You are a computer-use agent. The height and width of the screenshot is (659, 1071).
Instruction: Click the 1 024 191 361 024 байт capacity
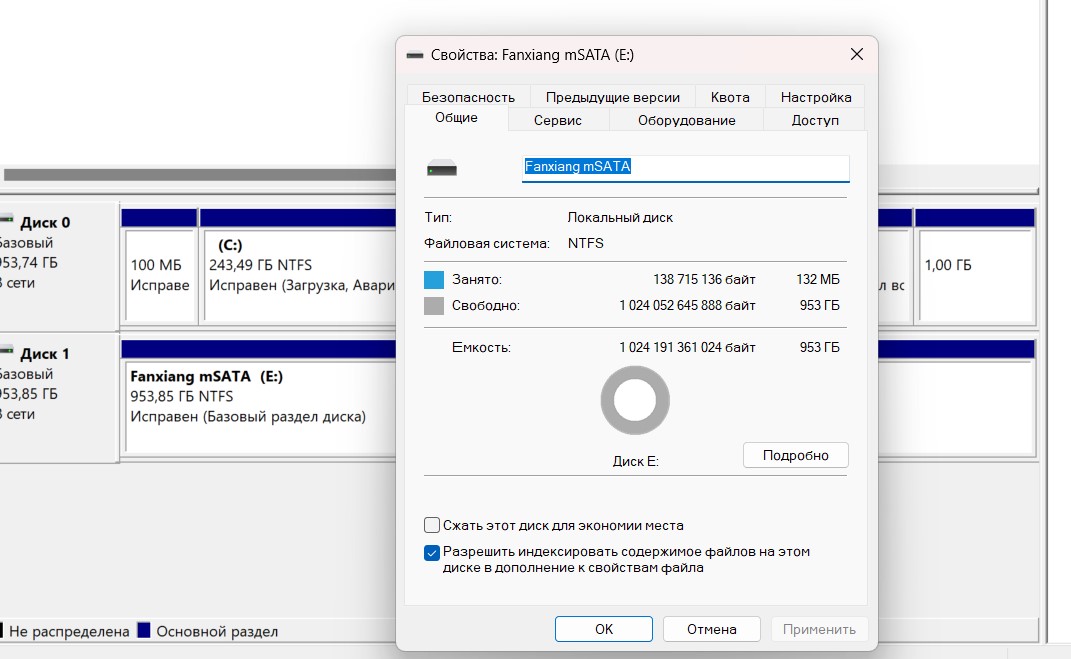tap(687, 348)
